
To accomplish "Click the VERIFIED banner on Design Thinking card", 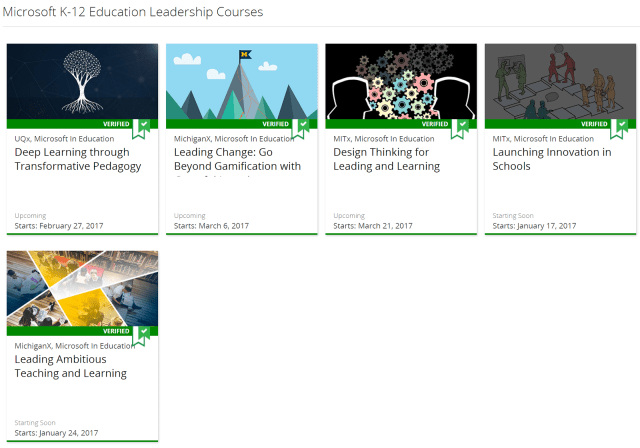I will pyautogui.click(x=435, y=125).
